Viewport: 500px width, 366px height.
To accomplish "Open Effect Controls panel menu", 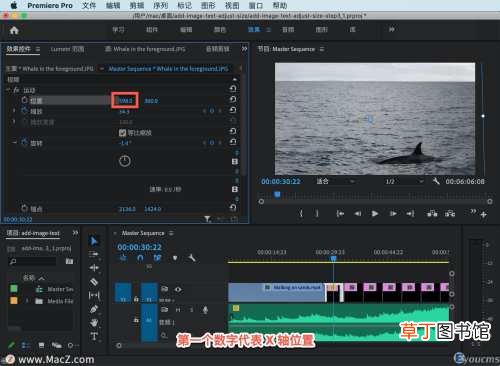I will (38, 49).
